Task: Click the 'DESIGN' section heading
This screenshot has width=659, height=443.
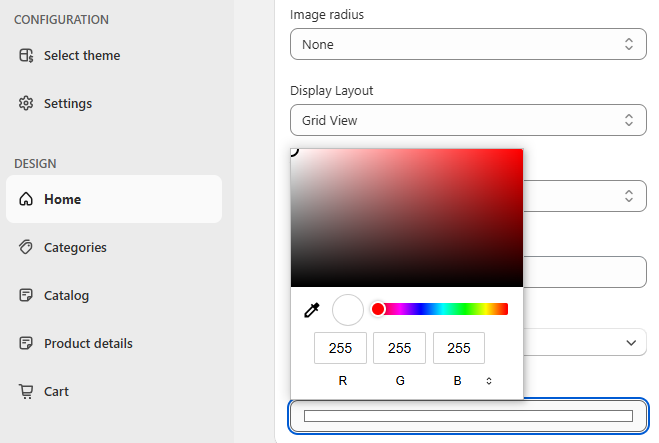Action: coord(35,163)
